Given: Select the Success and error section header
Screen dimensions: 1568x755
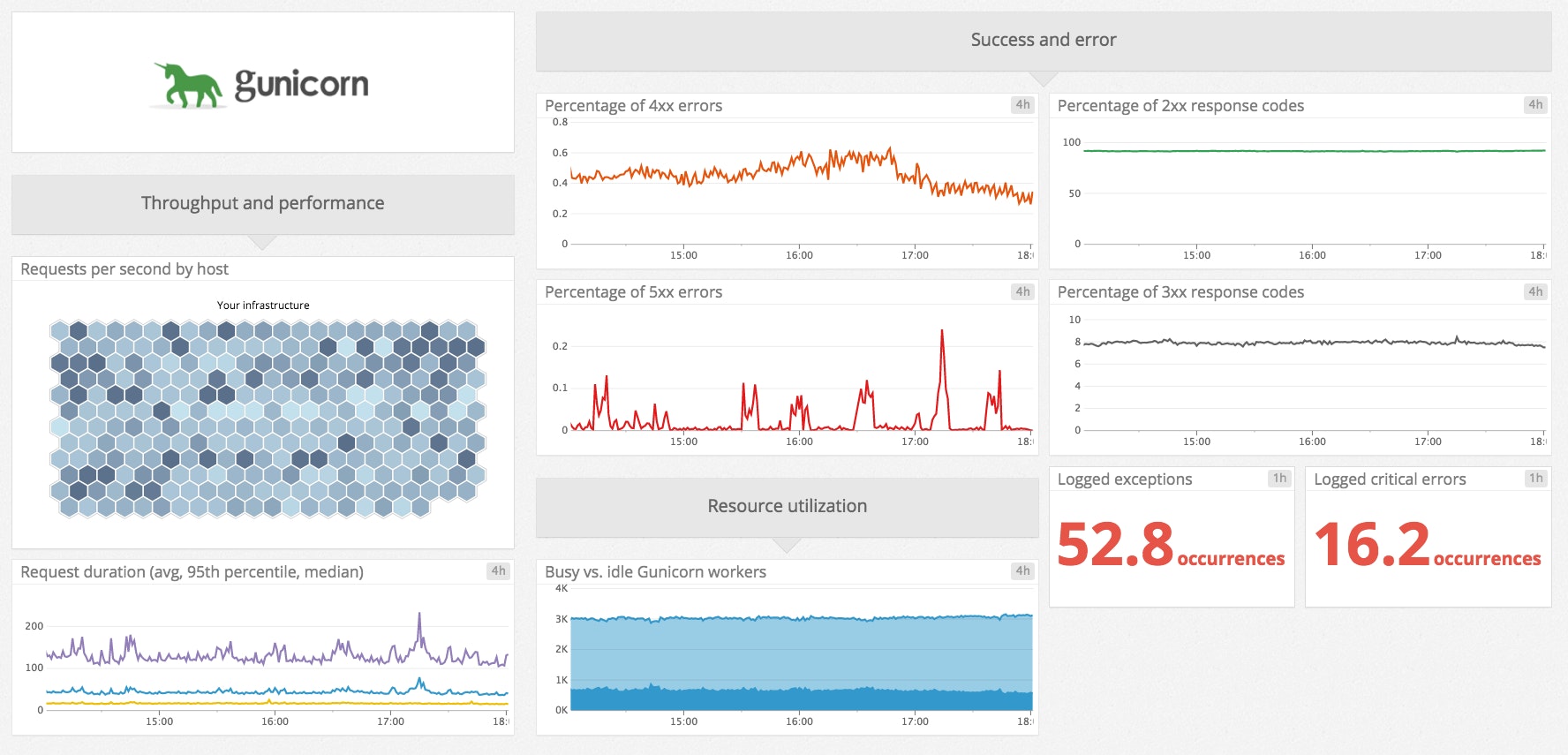Looking at the screenshot, I should pyautogui.click(x=1043, y=40).
